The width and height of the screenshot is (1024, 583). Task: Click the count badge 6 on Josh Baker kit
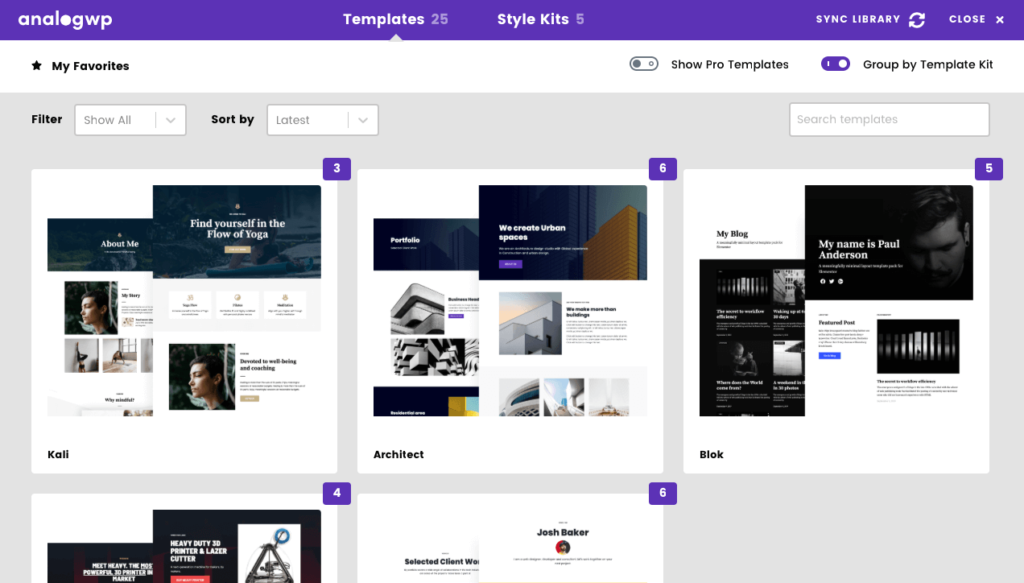point(663,493)
